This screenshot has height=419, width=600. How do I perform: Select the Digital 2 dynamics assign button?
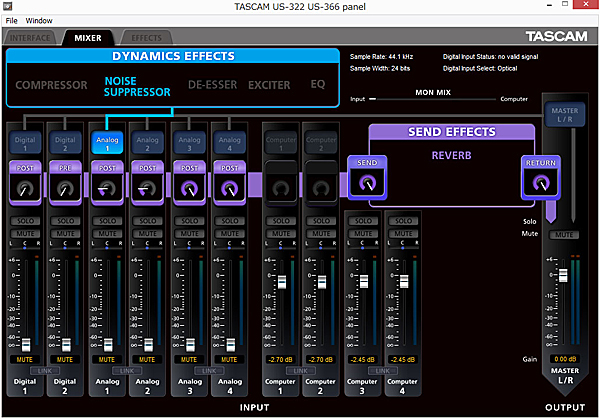point(66,143)
